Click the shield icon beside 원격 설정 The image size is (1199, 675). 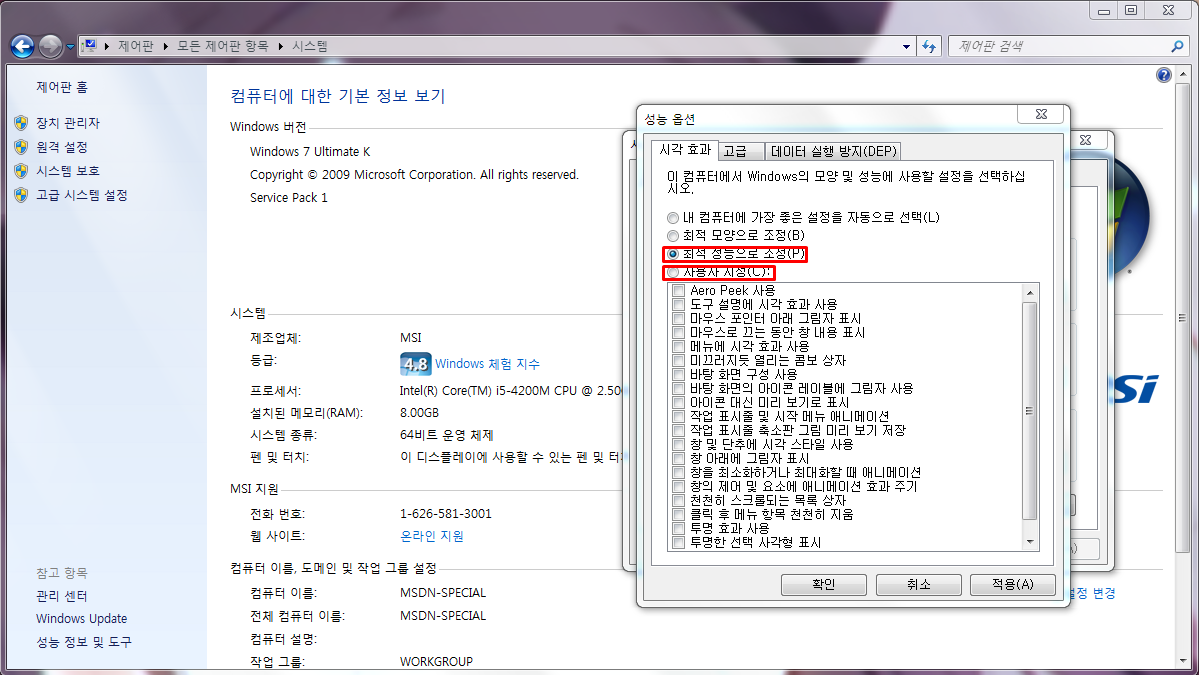click(x=21, y=147)
